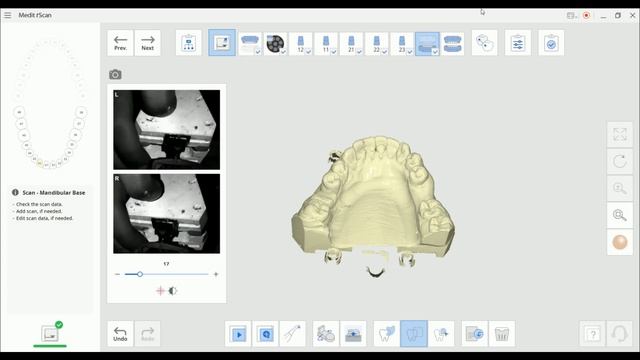The width and height of the screenshot is (640, 360).
Task: Open the multi-object gear tool icon
Action: [326, 334]
